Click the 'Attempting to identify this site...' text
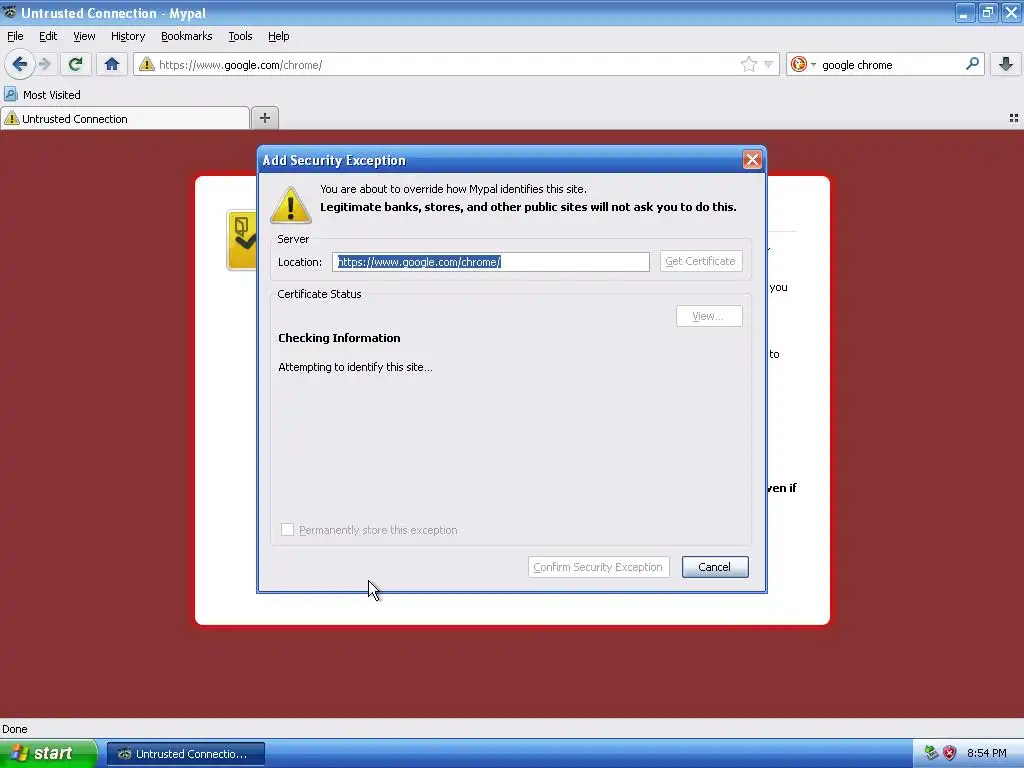Screen dimensions: 1024x768 point(355,367)
